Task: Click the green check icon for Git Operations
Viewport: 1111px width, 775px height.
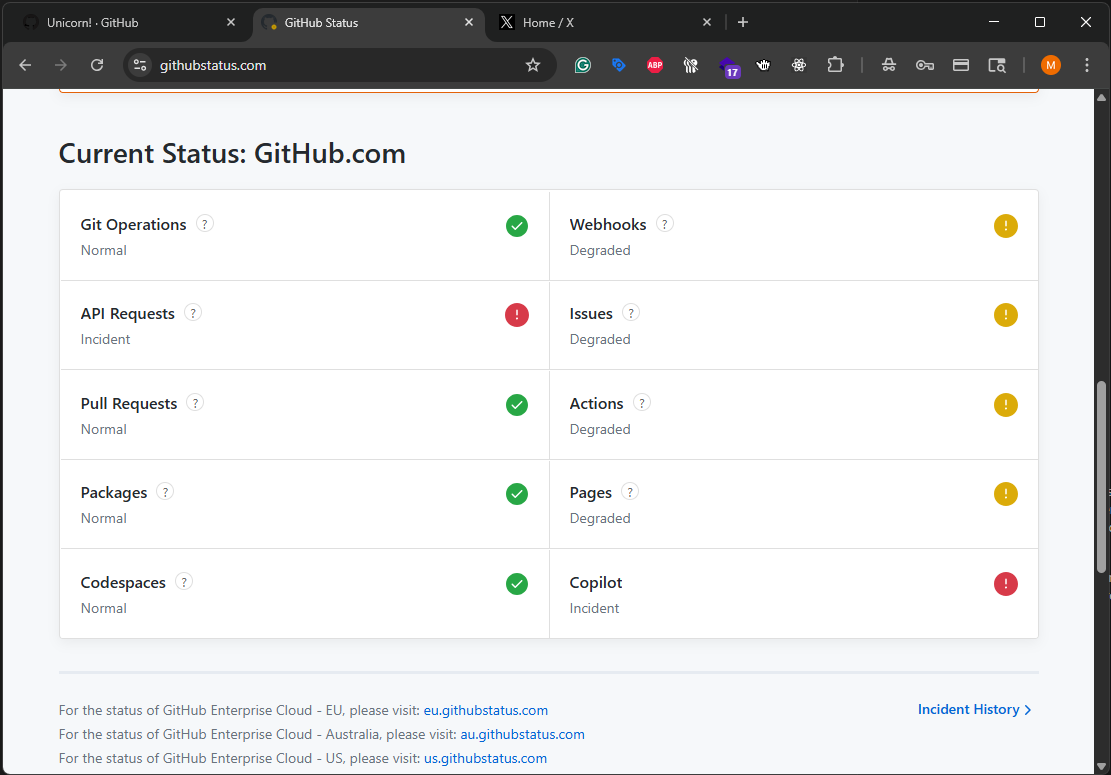Action: click(517, 226)
